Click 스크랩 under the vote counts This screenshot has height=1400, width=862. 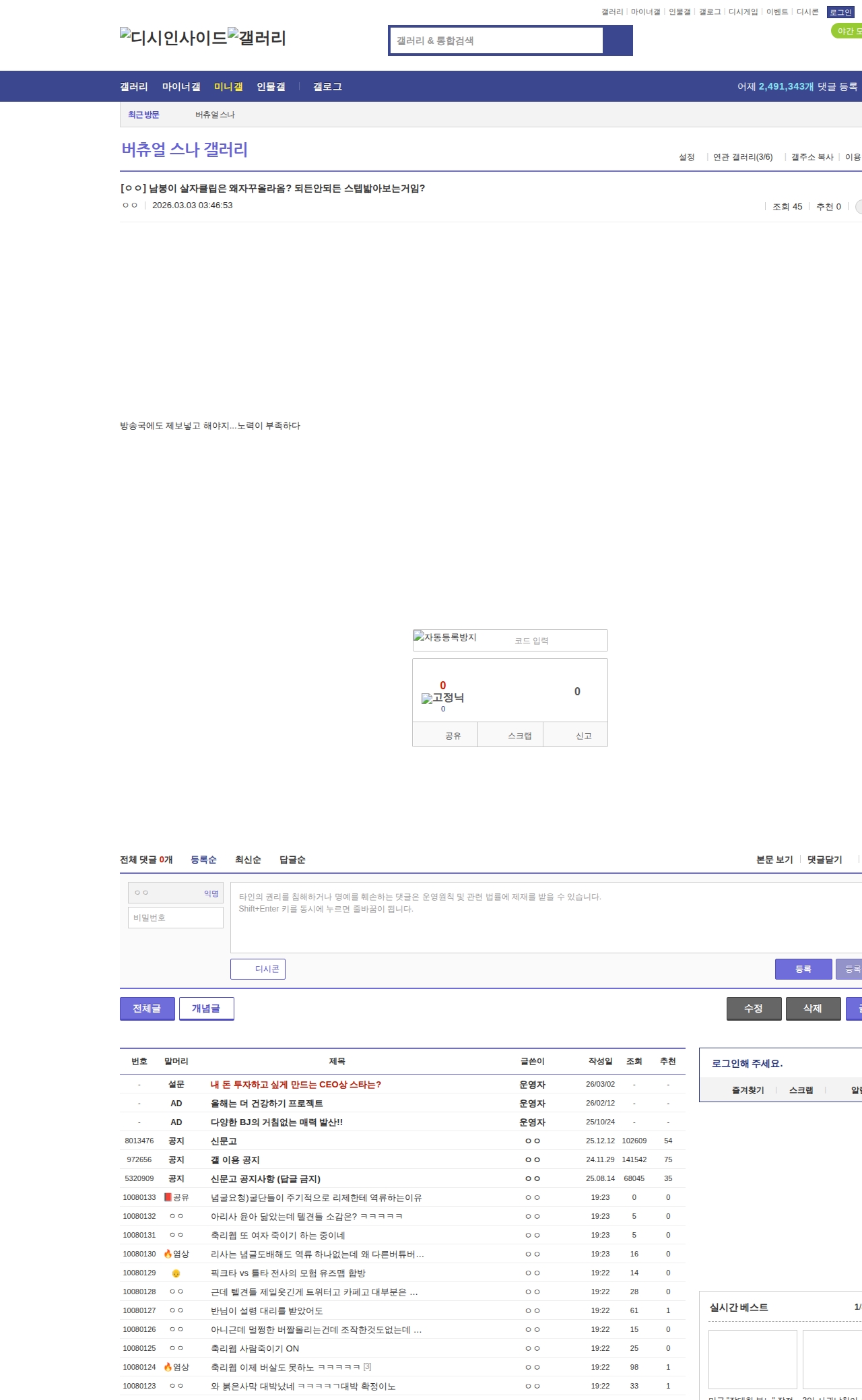pyautogui.click(x=511, y=735)
